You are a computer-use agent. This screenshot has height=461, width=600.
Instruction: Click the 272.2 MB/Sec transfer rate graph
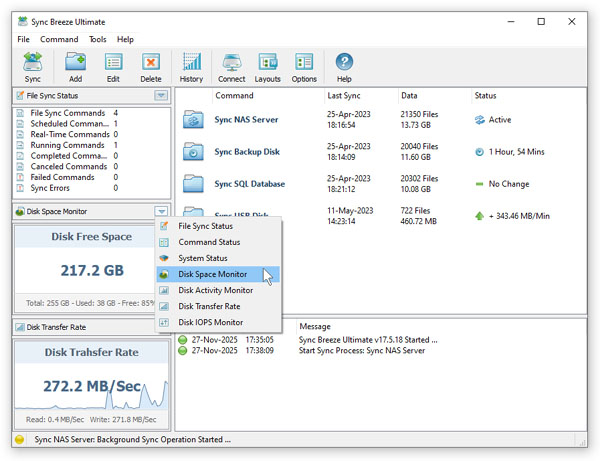[x=92, y=386]
